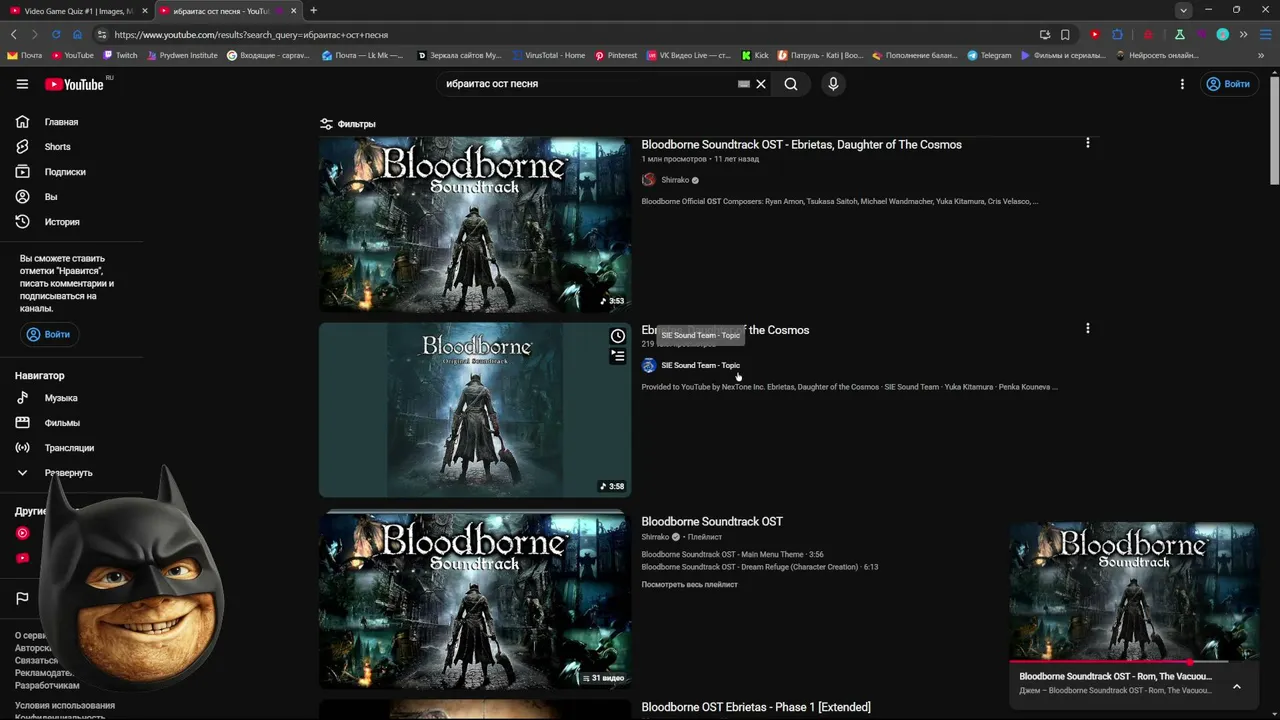The width and height of the screenshot is (1280, 720).
Task: Open YouTube Kids icon under Другие
Action: tap(23, 558)
